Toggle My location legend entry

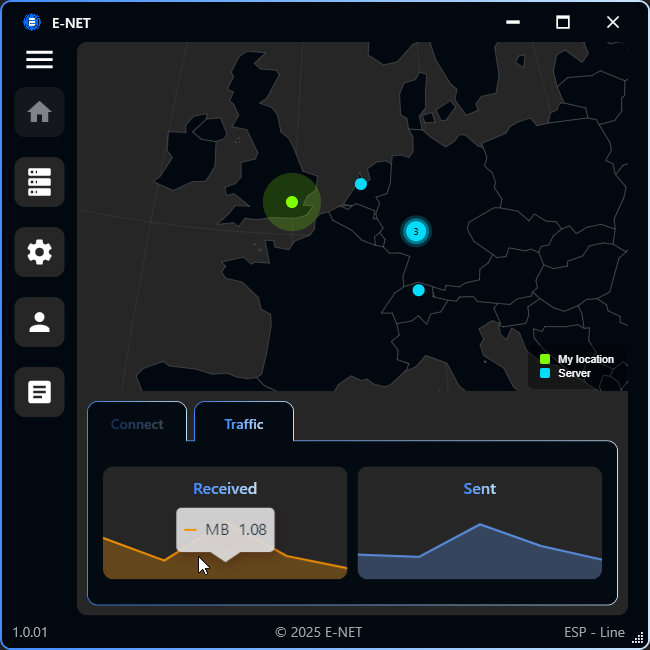click(577, 359)
